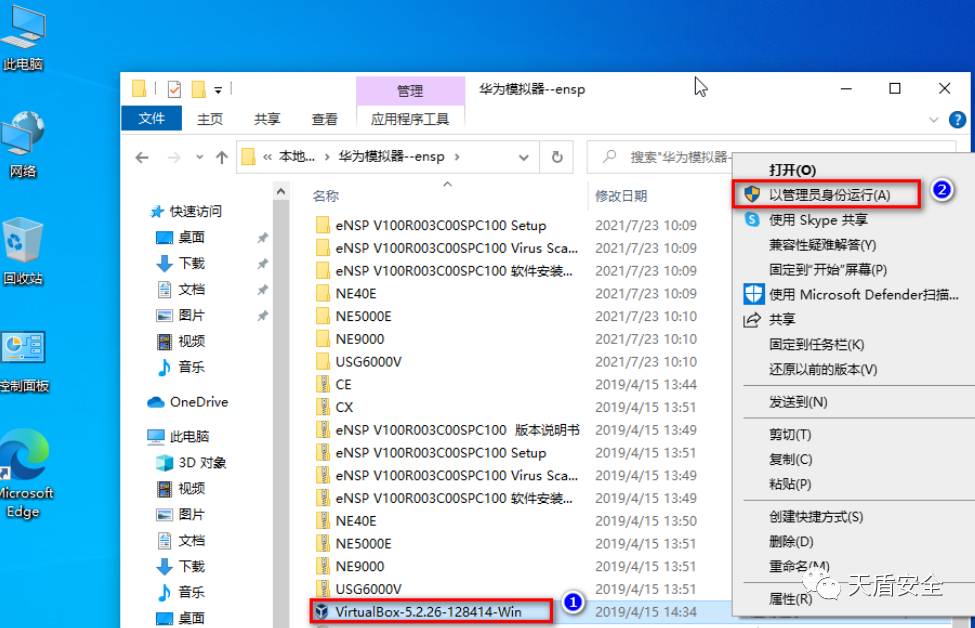Screen dimensions: 975x628
Task: Open the Recycle Bin (回收站) desktop icon
Action: tap(23, 252)
